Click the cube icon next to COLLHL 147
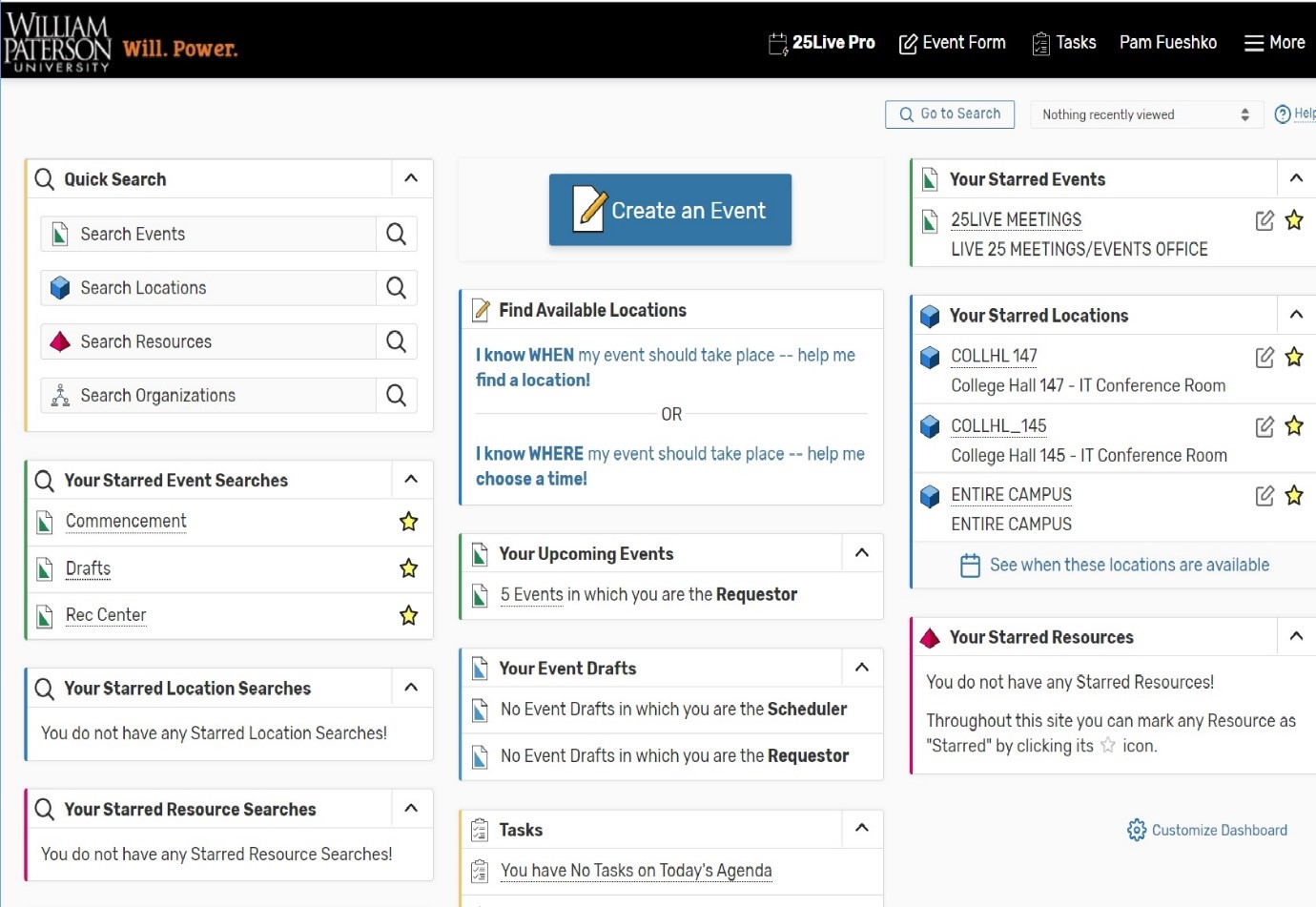The height and width of the screenshot is (907, 1316). pyautogui.click(x=930, y=358)
